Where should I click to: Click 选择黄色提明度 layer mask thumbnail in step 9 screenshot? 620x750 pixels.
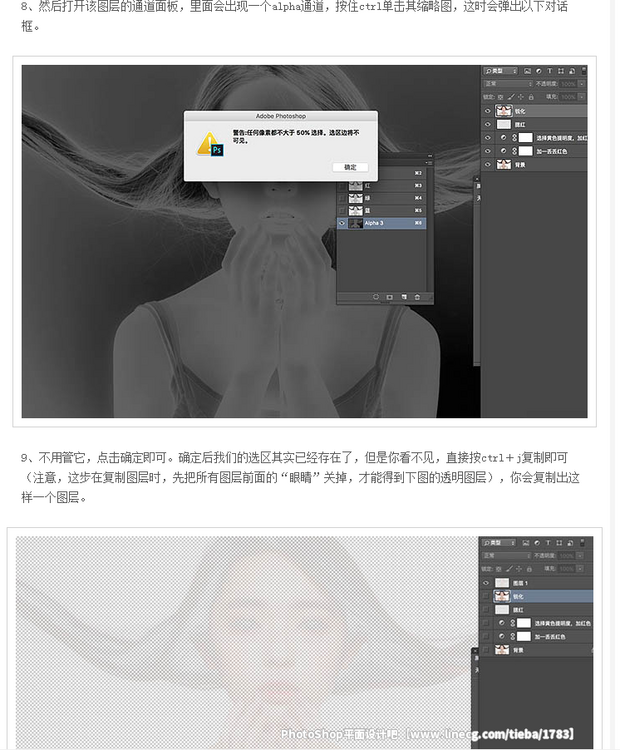click(x=524, y=623)
